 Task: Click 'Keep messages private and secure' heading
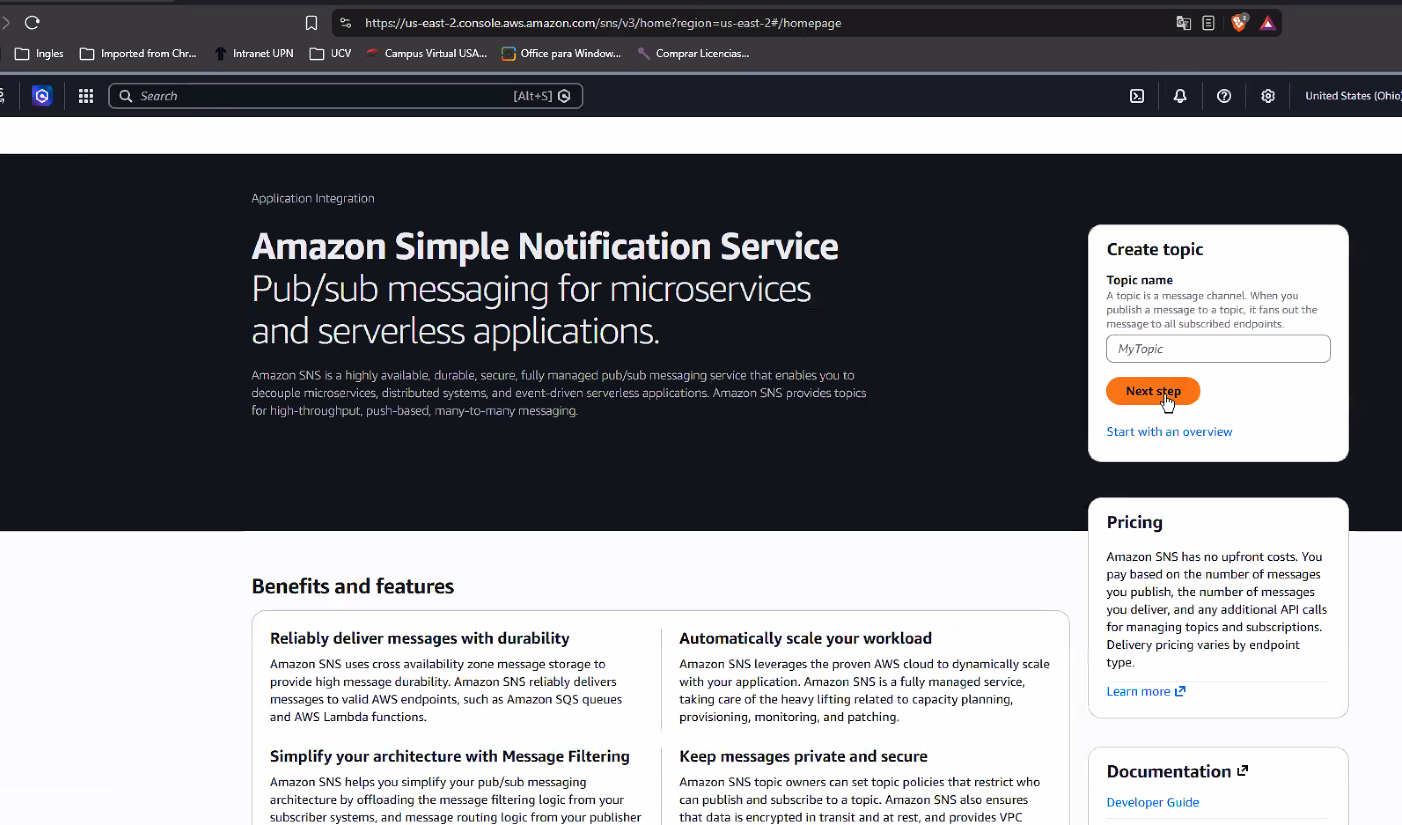[803, 756]
